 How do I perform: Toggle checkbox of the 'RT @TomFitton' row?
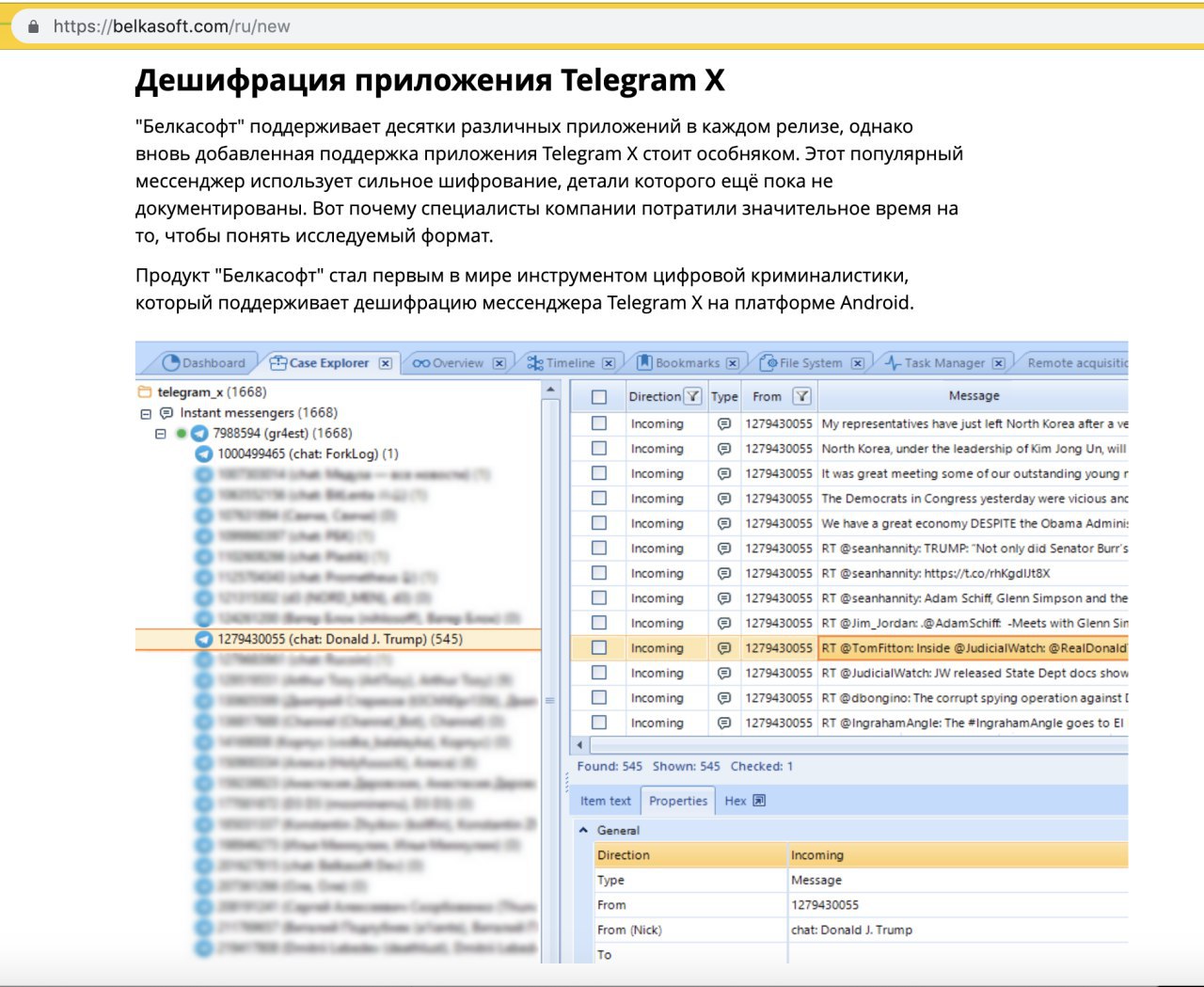pos(599,648)
